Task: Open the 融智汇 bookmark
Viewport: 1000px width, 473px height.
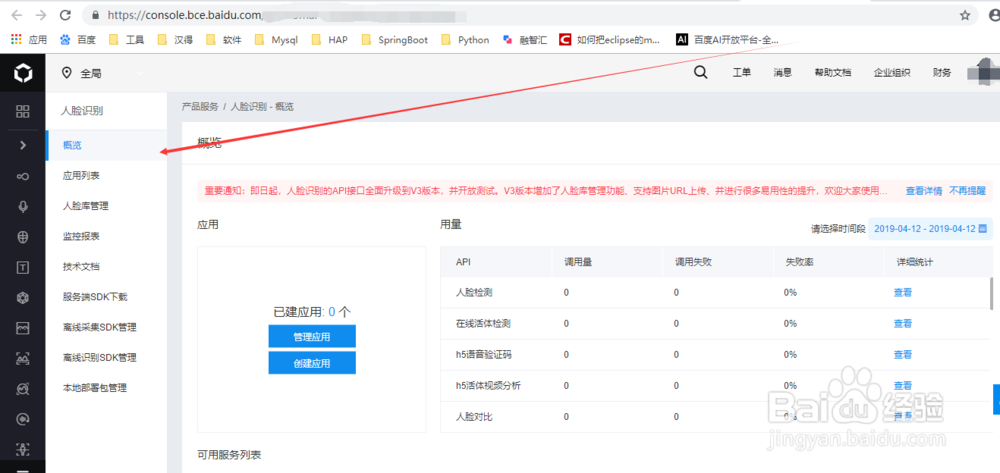Action: (525, 40)
